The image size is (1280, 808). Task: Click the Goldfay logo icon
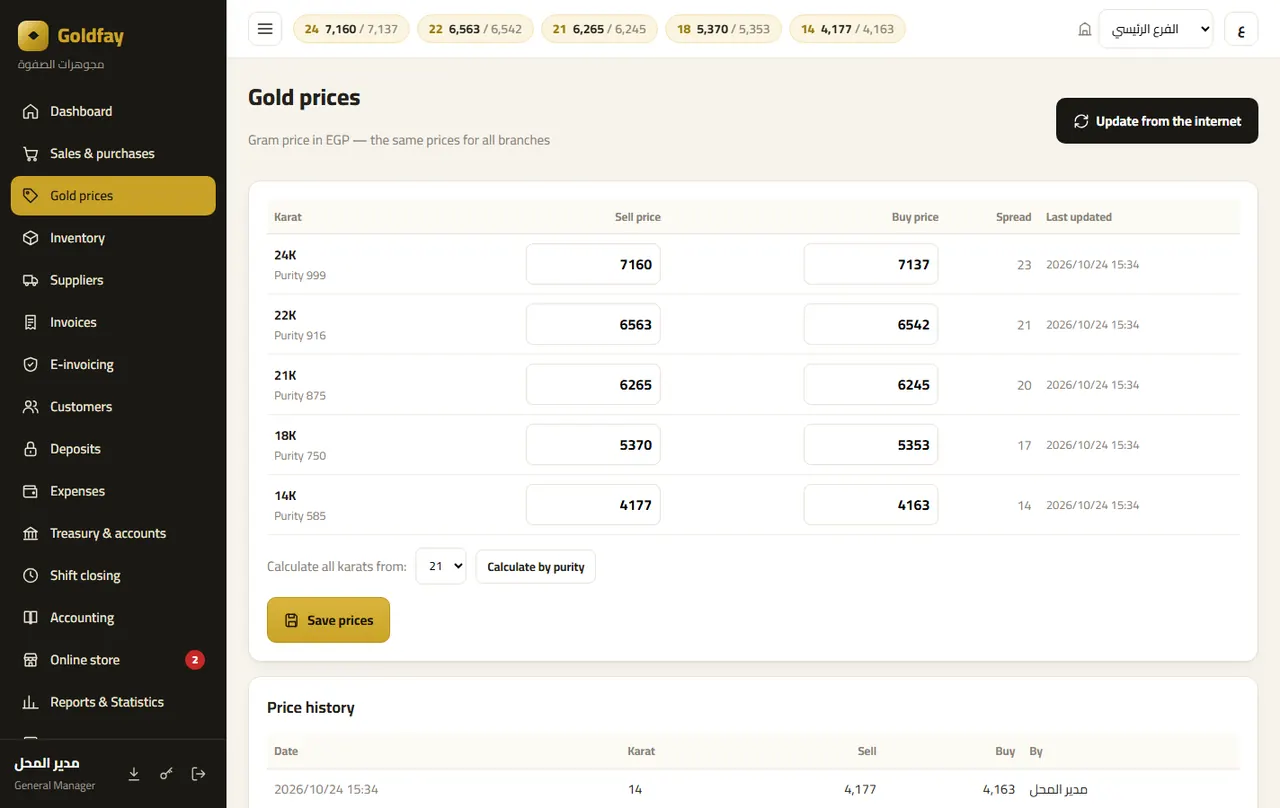33,36
